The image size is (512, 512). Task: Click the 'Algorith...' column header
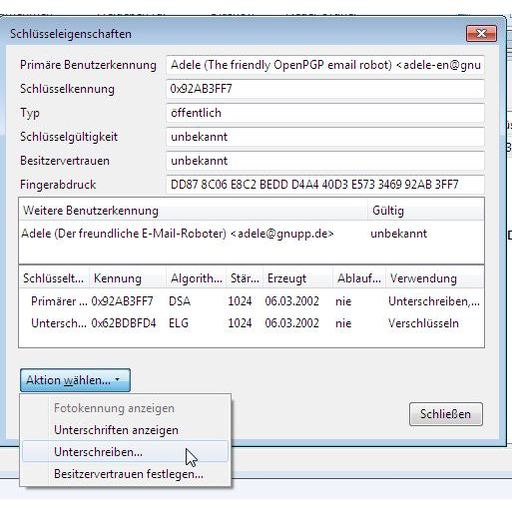[196, 278]
